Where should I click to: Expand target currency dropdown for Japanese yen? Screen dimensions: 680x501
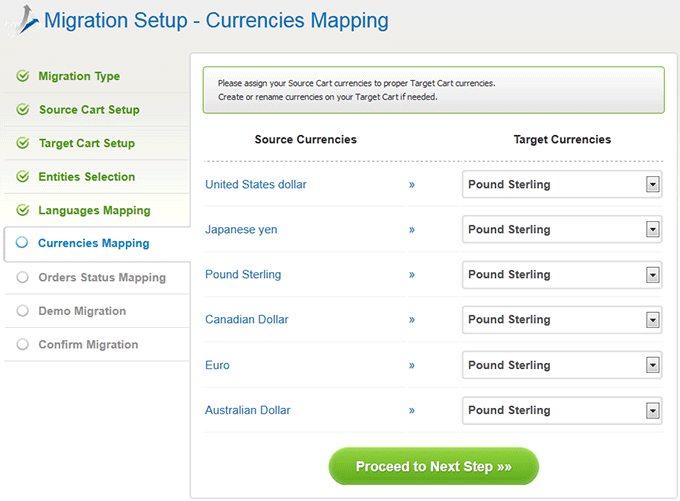coord(562,229)
